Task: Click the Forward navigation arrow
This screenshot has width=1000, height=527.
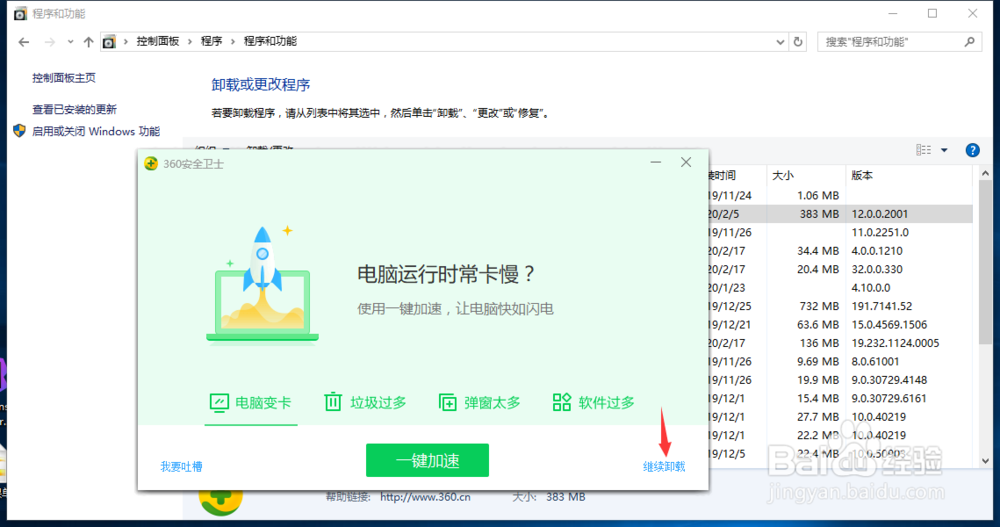Action: pos(49,42)
